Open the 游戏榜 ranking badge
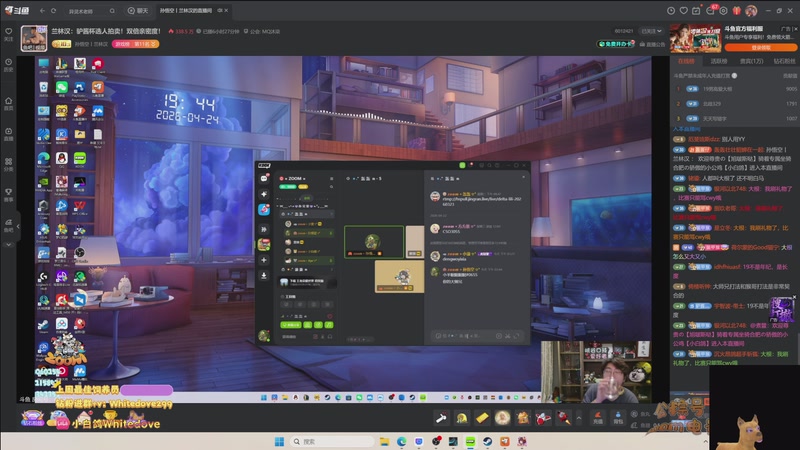This screenshot has width=800, height=450. pyautogui.click(x=136, y=44)
